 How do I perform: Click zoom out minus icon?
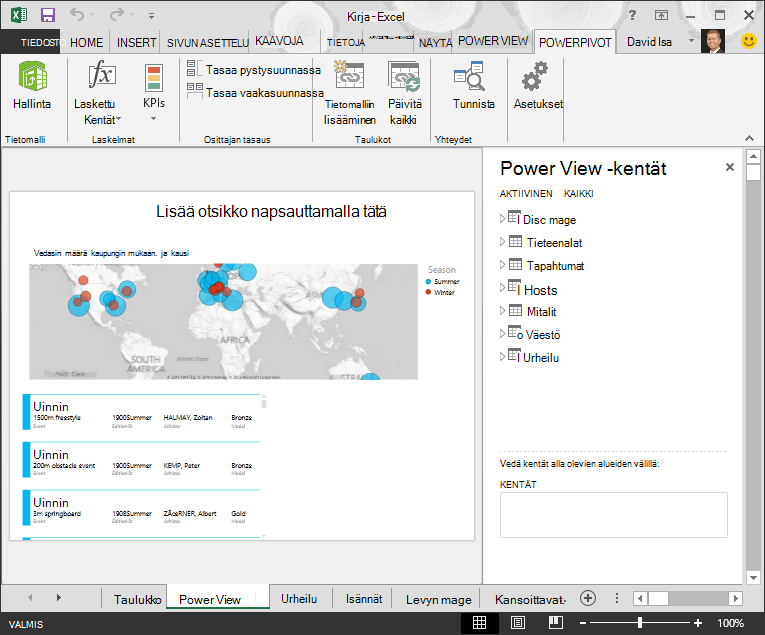[x=583, y=623]
